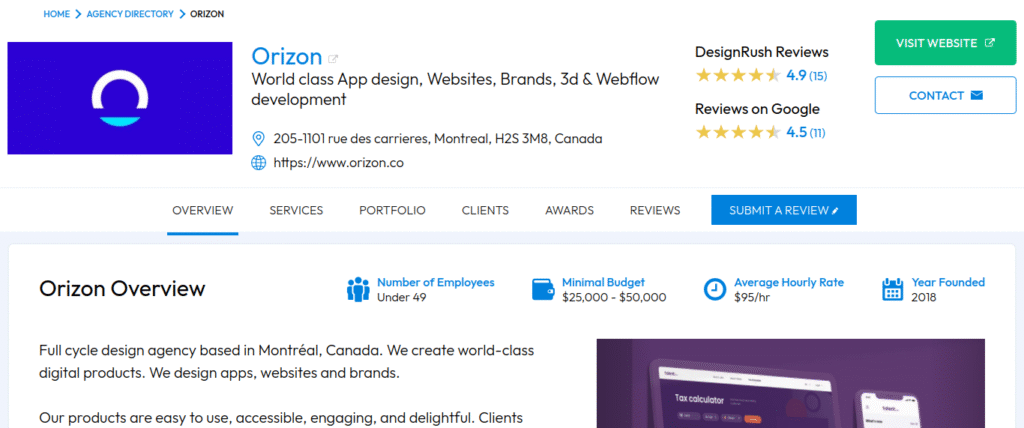Click the external link icon beside Orizon
This screenshot has height=428, width=1024.
point(333,58)
